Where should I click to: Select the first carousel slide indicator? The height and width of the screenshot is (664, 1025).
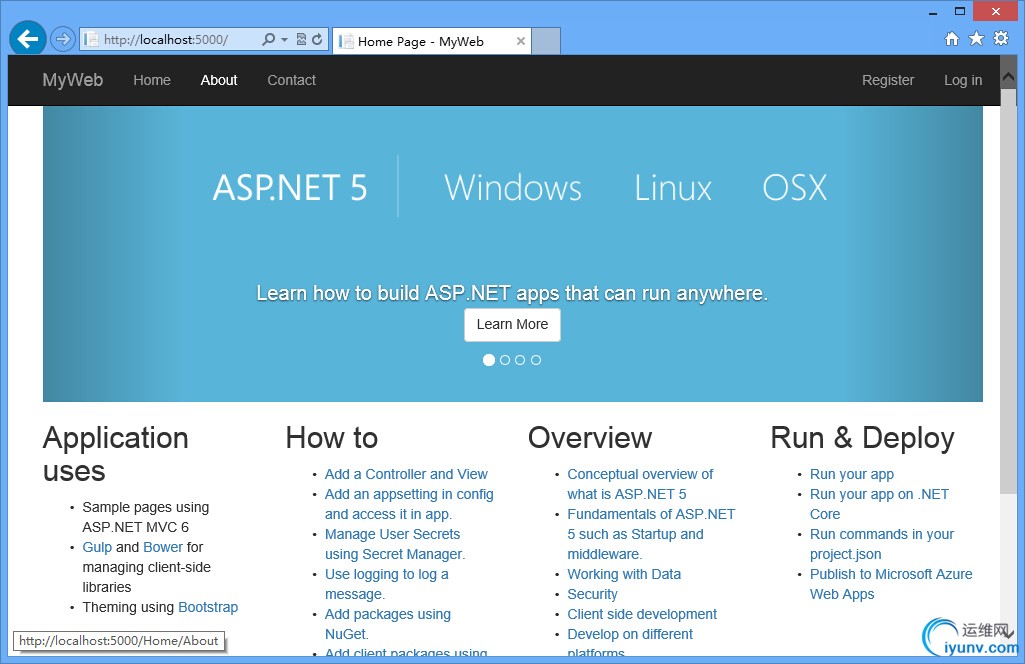pyautogui.click(x=488, y=360)
